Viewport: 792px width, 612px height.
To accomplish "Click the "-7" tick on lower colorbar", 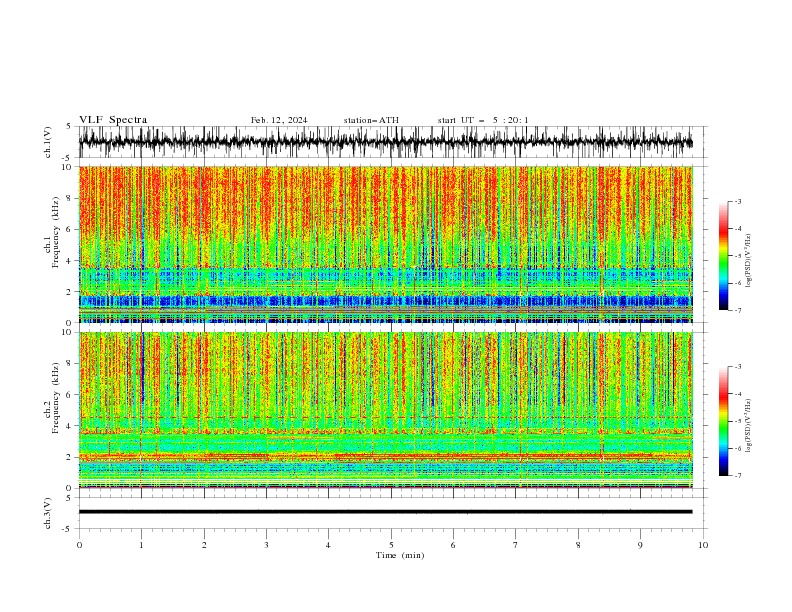I will (737, 476).
